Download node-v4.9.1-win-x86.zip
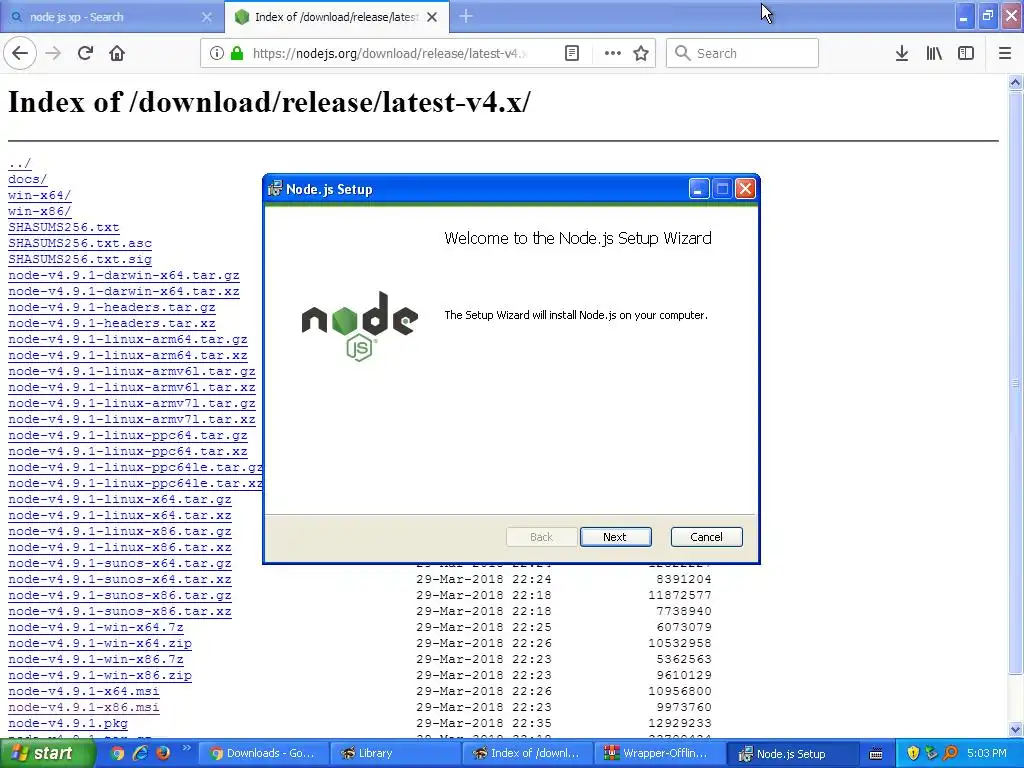The height and width of the screenshot is (768, 1024). (100, 675)
